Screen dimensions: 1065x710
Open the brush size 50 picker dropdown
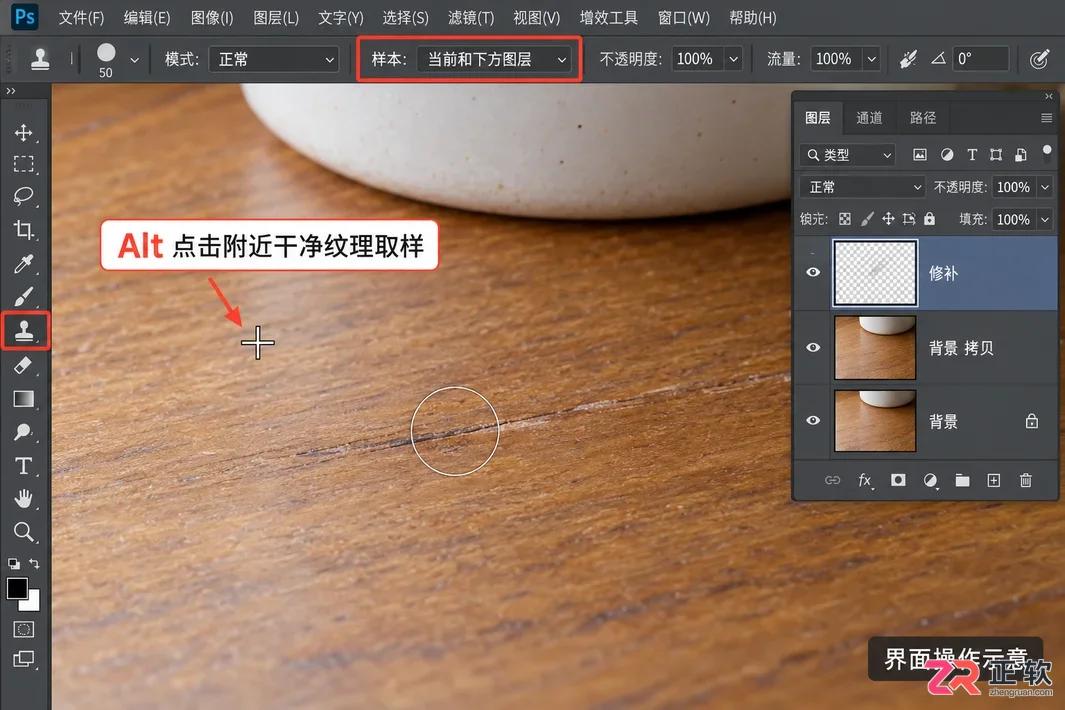[134, 60]
